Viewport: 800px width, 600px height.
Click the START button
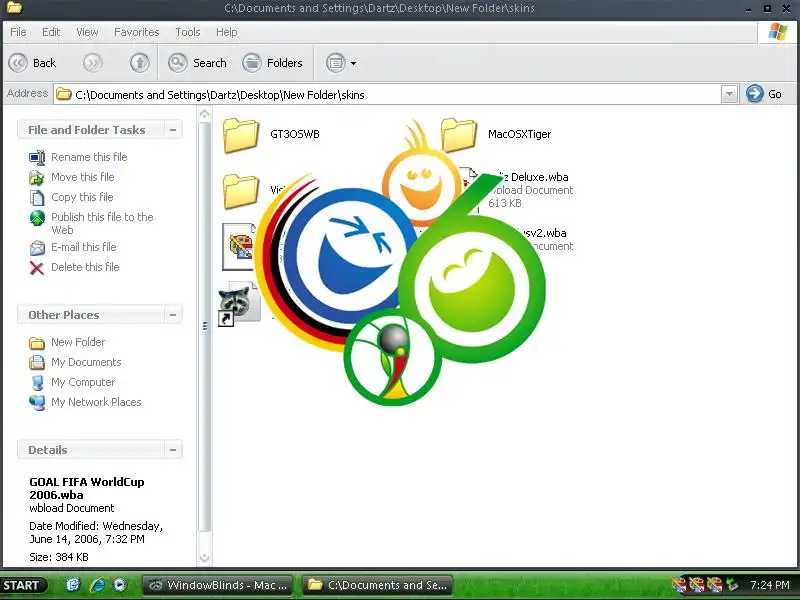[x=23, y=585]
